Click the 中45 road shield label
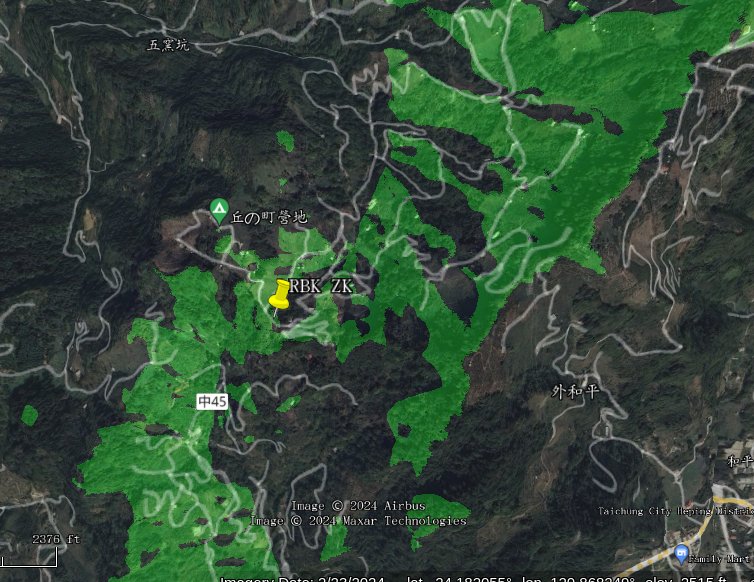The width and height of the screenshot is (754, 582). [x=212, y=402]
